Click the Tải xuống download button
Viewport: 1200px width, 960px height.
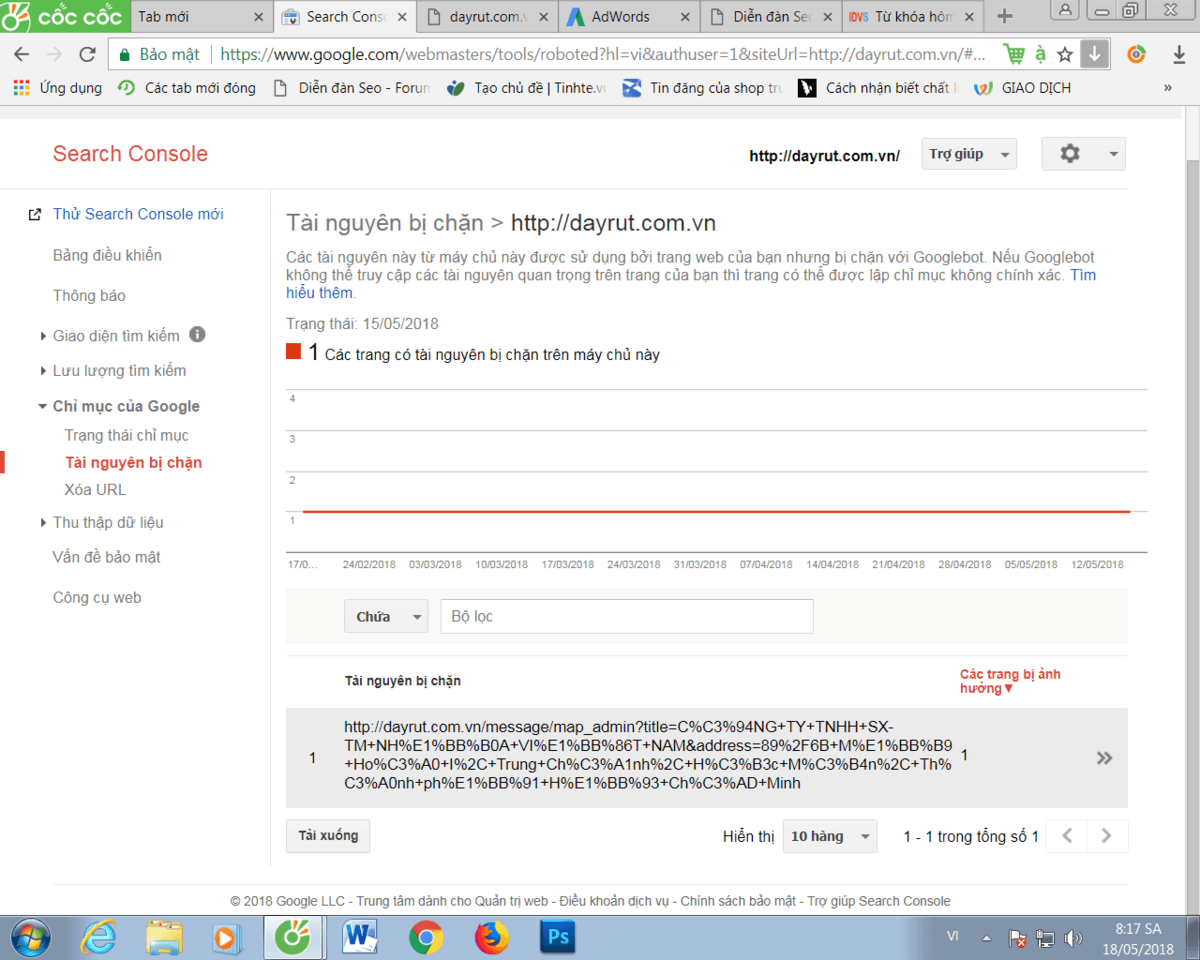328,836
